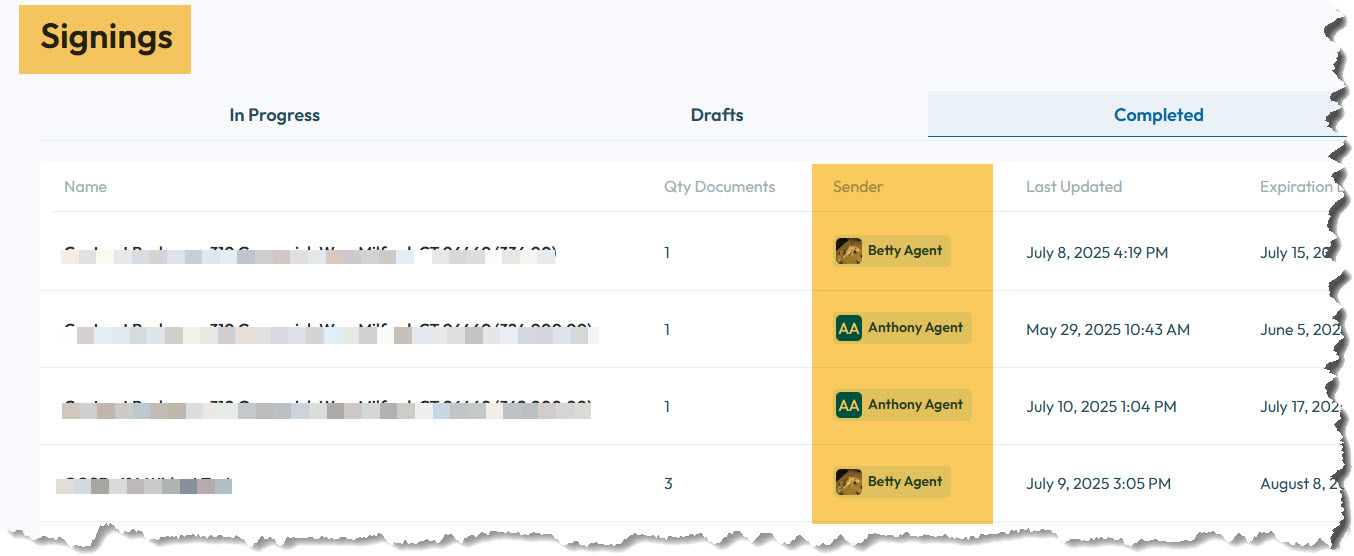This screenshot has height=556, width=1354.
Task: Click the AA avatar beside July 10 signing
Action: (848, 405)
